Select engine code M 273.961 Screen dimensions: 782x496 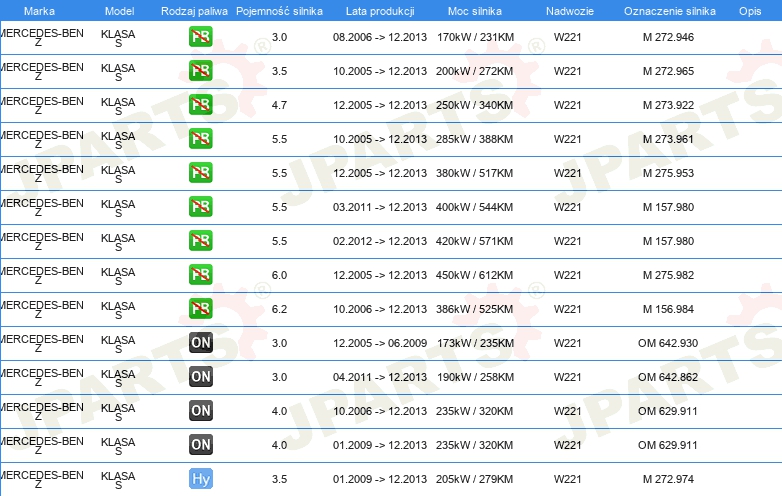coord(668,139)
